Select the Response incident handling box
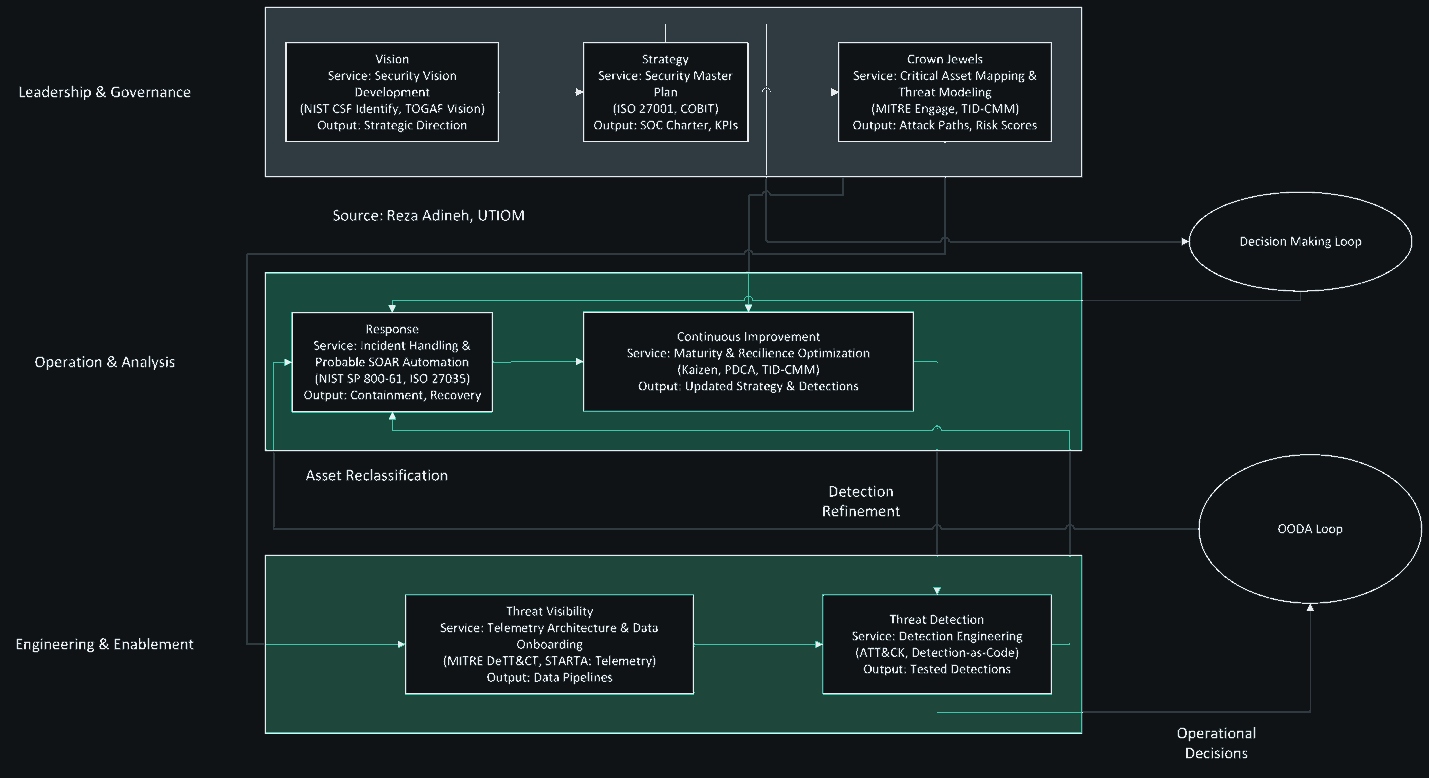1429x778 pixels. pyautogui.click(x=392, y=362)
